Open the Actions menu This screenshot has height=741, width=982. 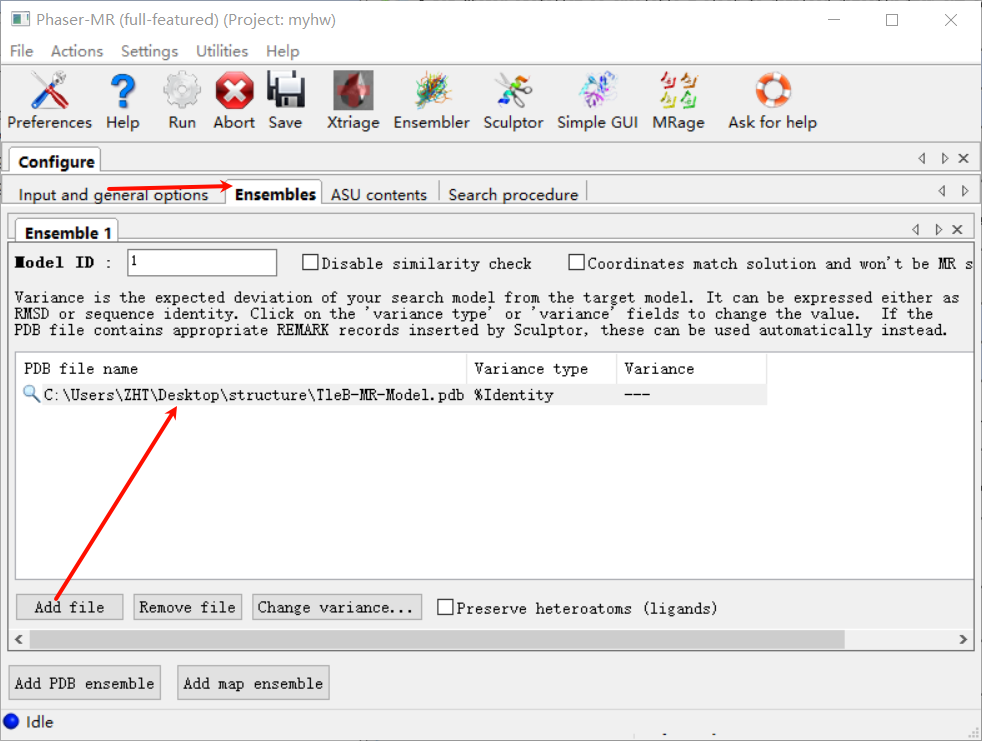click(76, 51)
